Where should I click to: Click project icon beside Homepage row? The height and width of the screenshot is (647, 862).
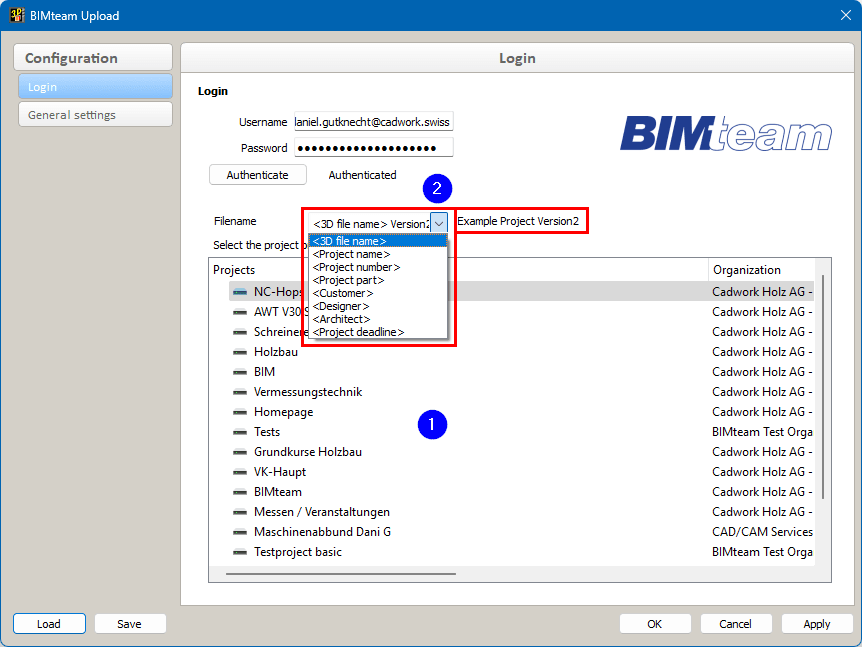coord(240,412)
